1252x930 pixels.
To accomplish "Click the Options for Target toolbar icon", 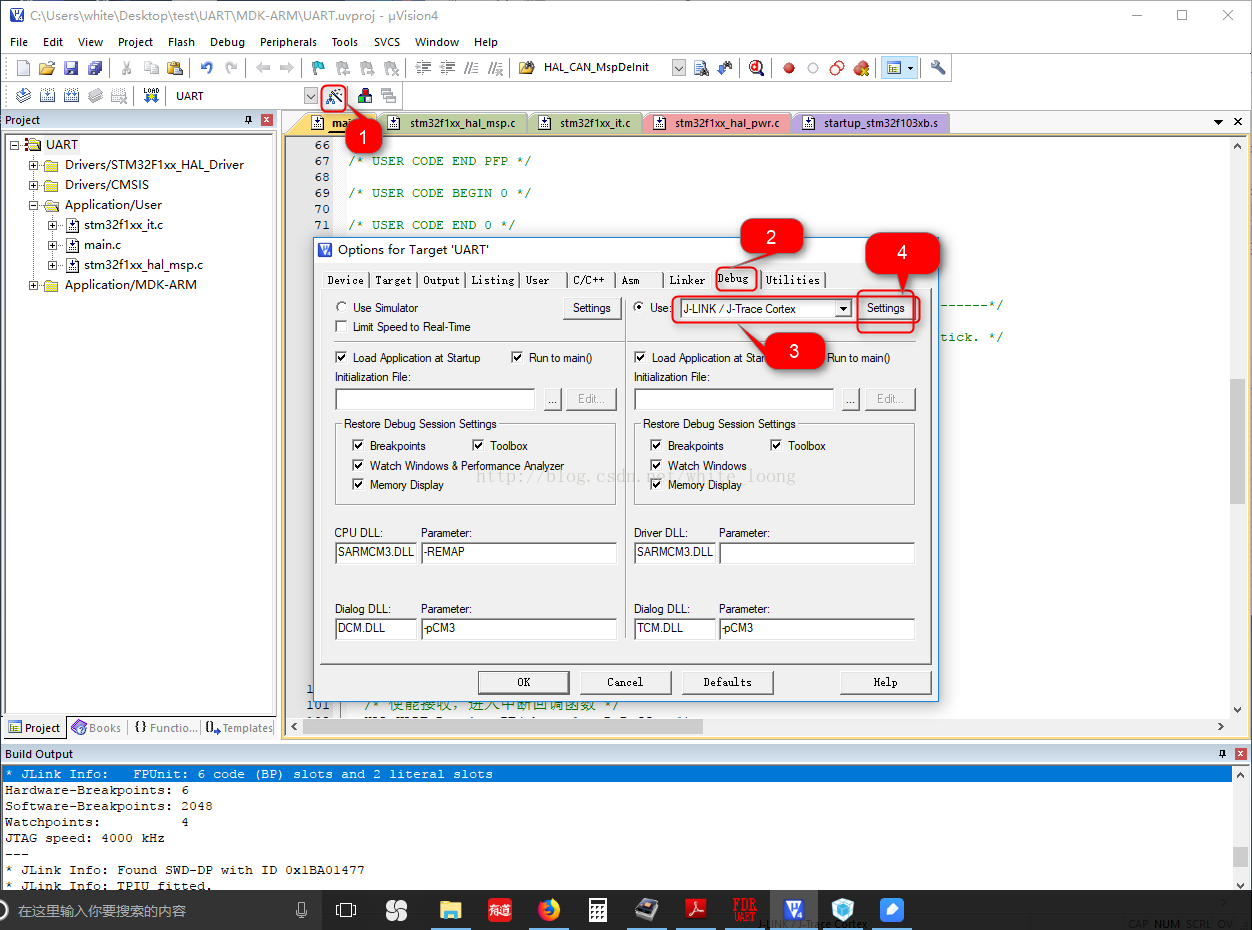I will 333,96.
